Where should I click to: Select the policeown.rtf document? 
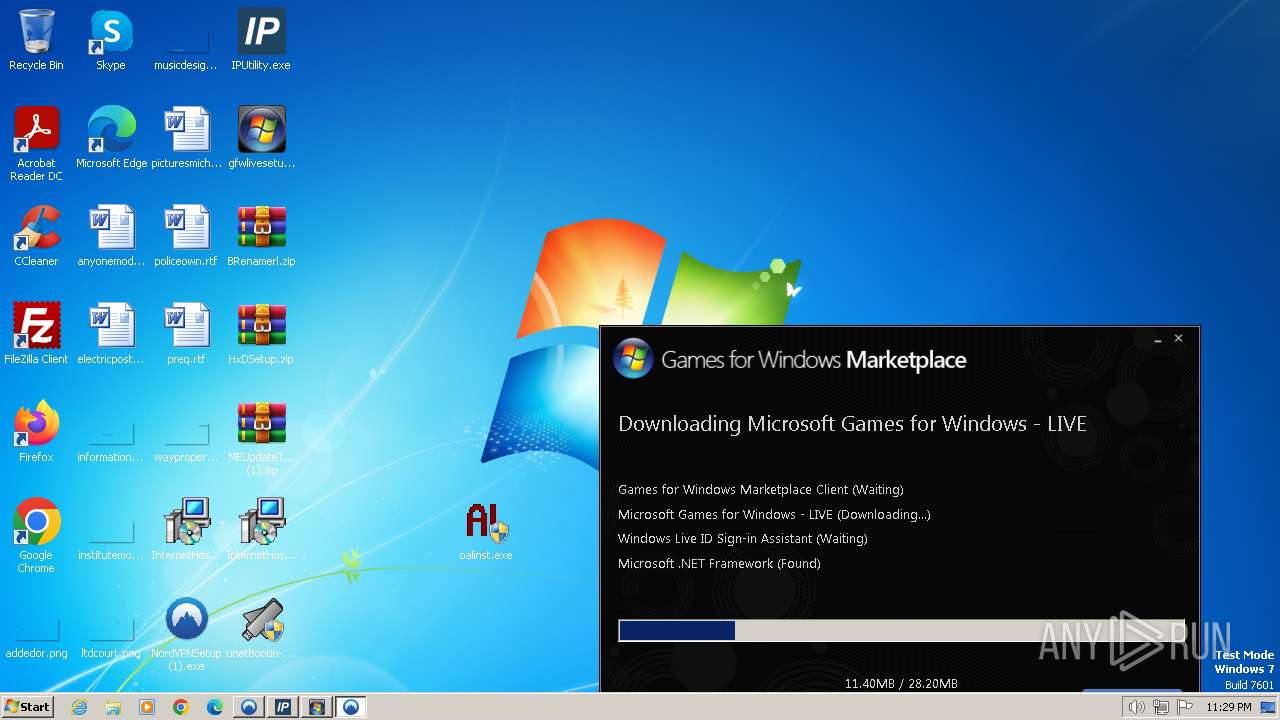click(186, 236)
